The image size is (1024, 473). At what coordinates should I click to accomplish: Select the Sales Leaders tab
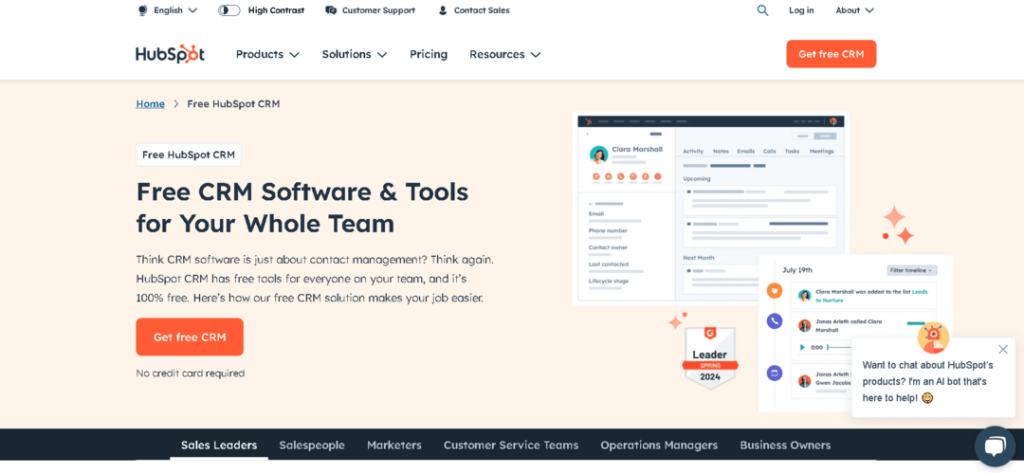coord(219,445)
